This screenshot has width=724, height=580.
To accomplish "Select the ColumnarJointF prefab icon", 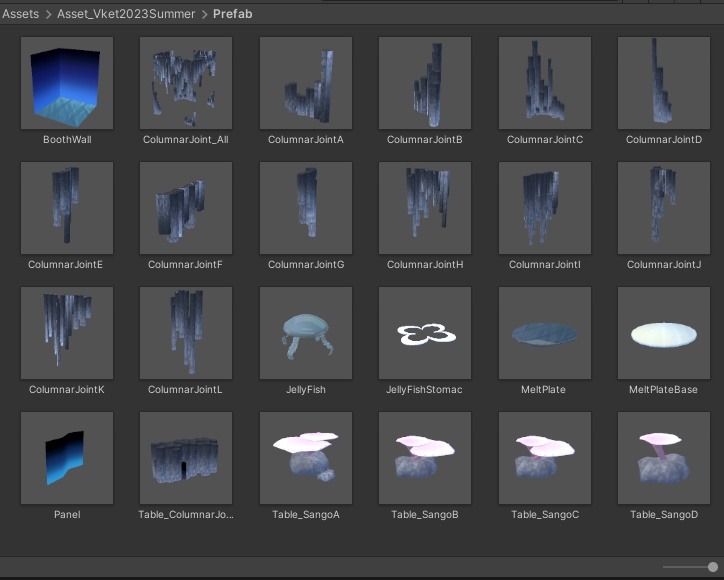I will click(x=186, y=208).
